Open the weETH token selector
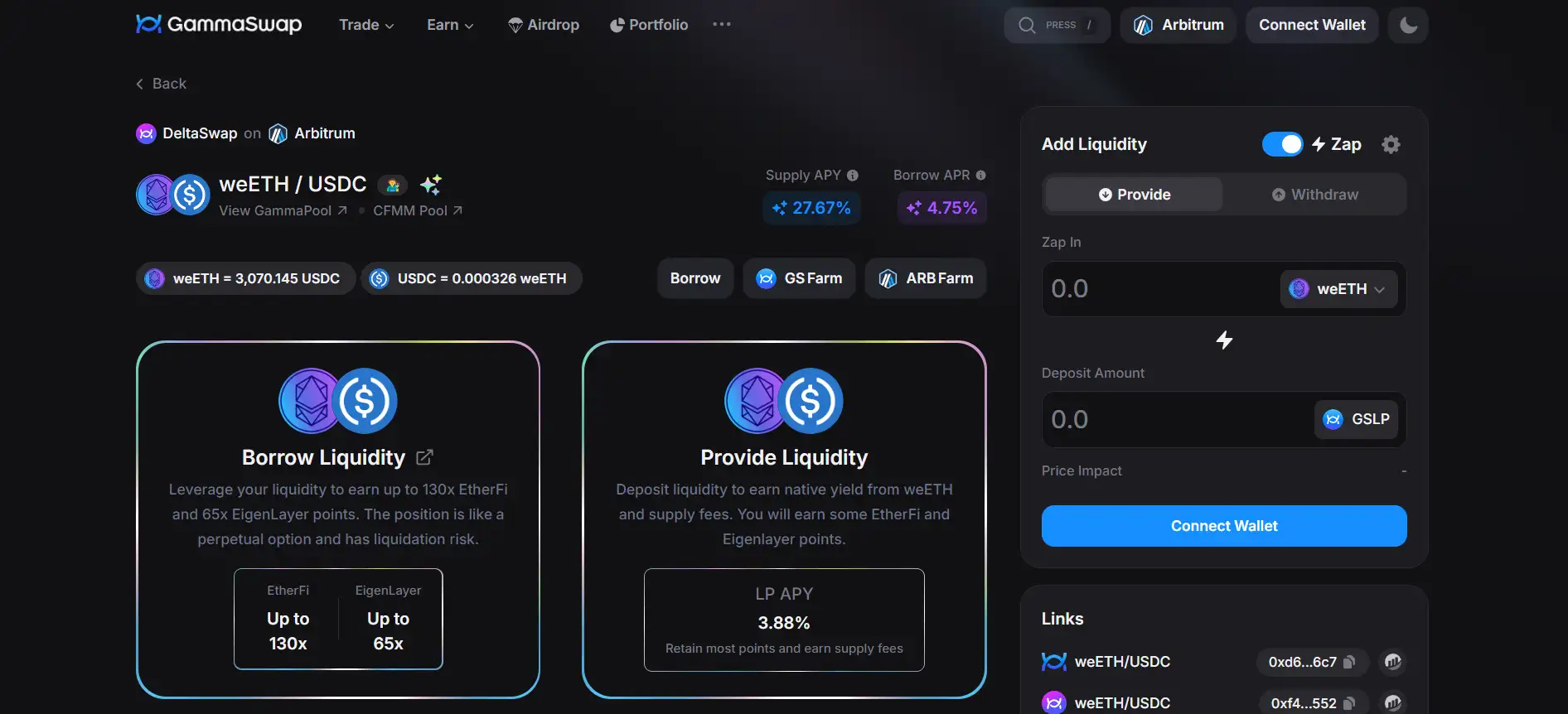The width and height of the screenshot is (1568, 714). coord(1338,289)
